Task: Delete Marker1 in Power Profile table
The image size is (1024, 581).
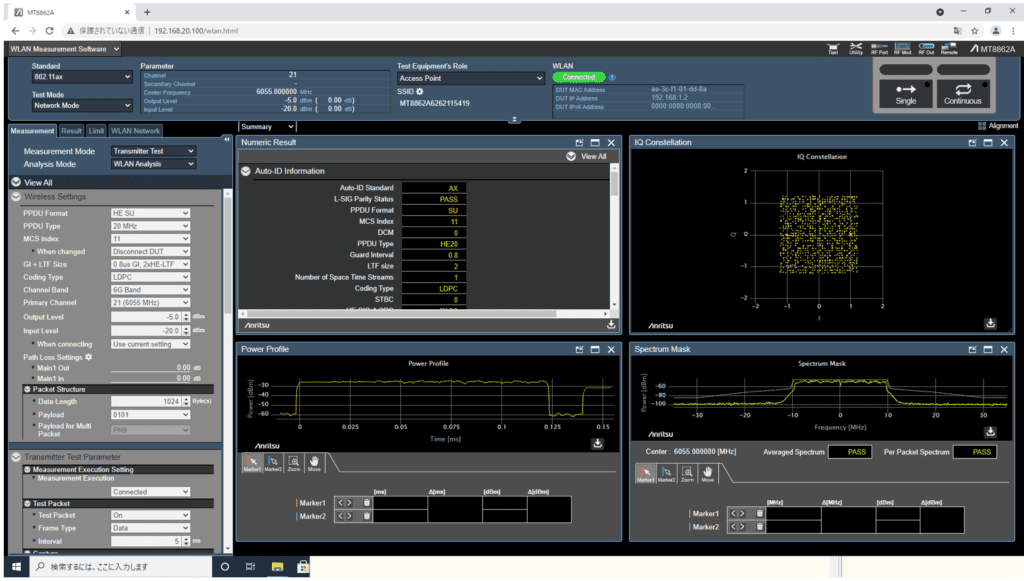Action: point(367,502)
